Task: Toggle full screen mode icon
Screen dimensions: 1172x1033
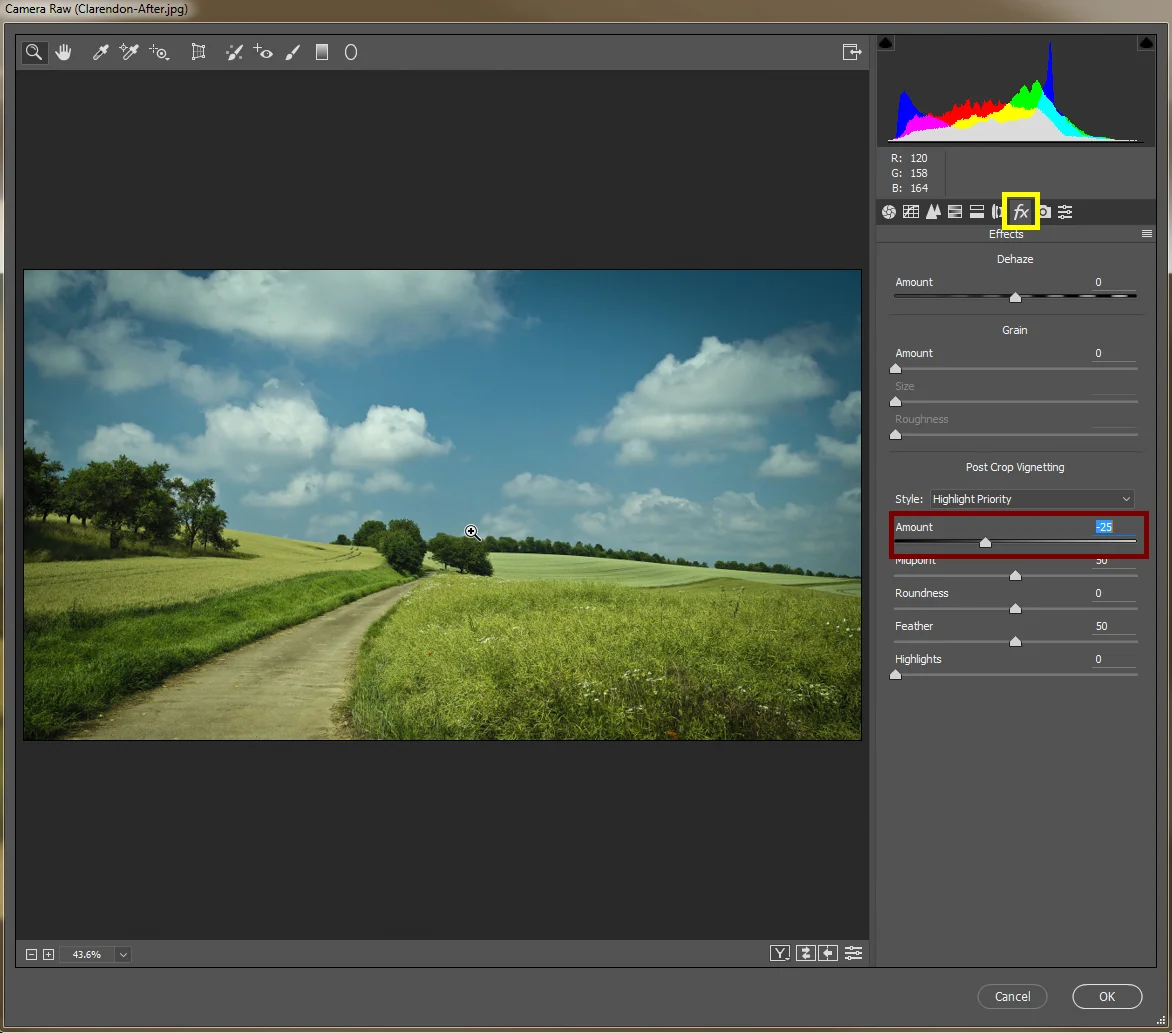Action: click(x=851, y=52)
